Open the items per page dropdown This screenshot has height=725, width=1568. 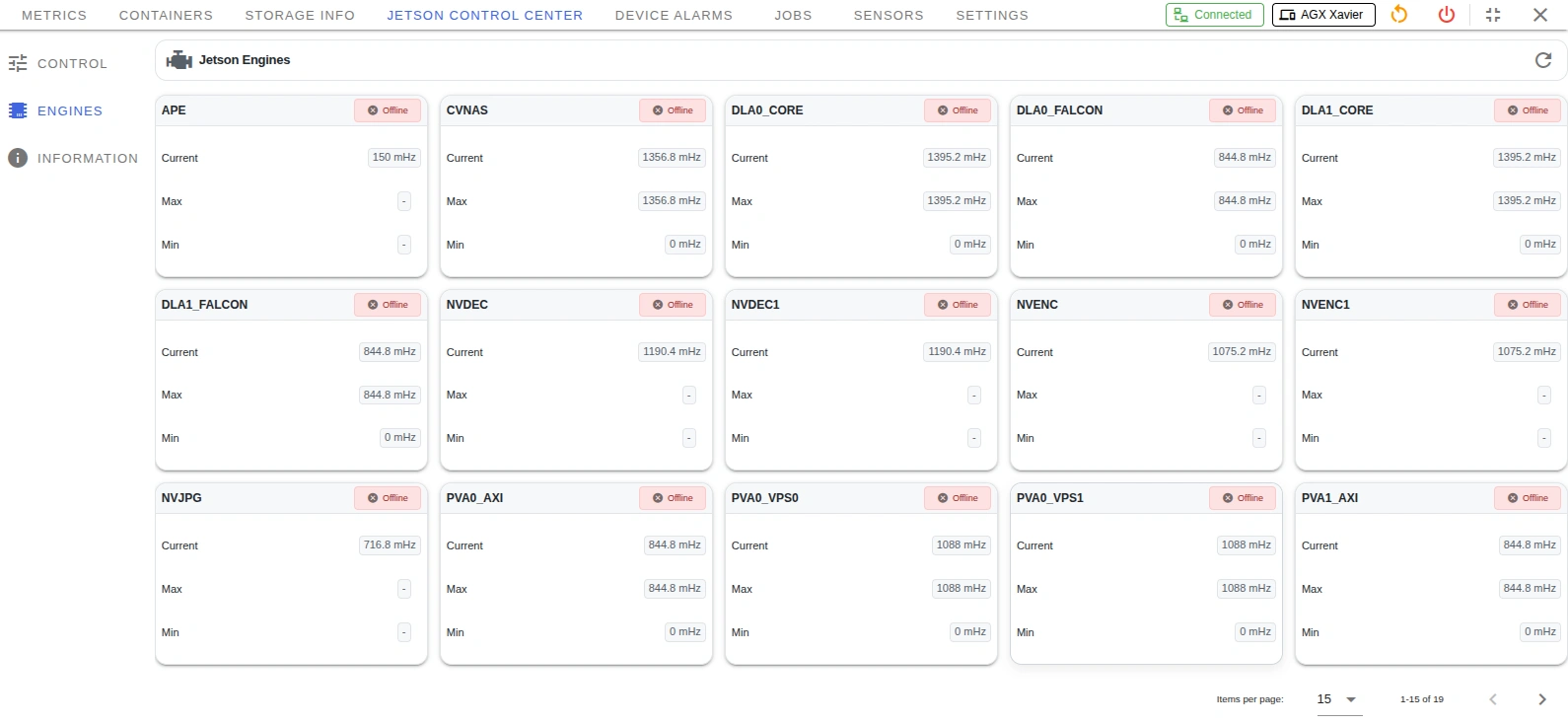[x=1338, y=699]
